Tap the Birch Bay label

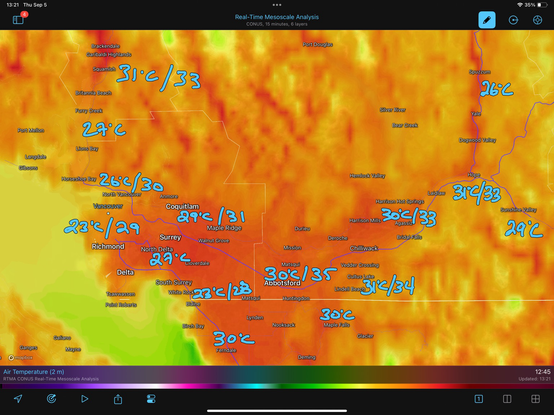click(x=193, y=326)
